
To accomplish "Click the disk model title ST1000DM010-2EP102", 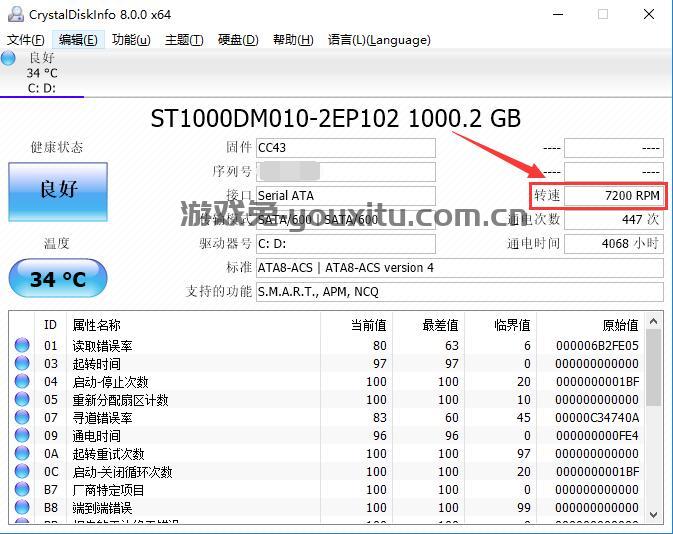I will coord(275,119).
